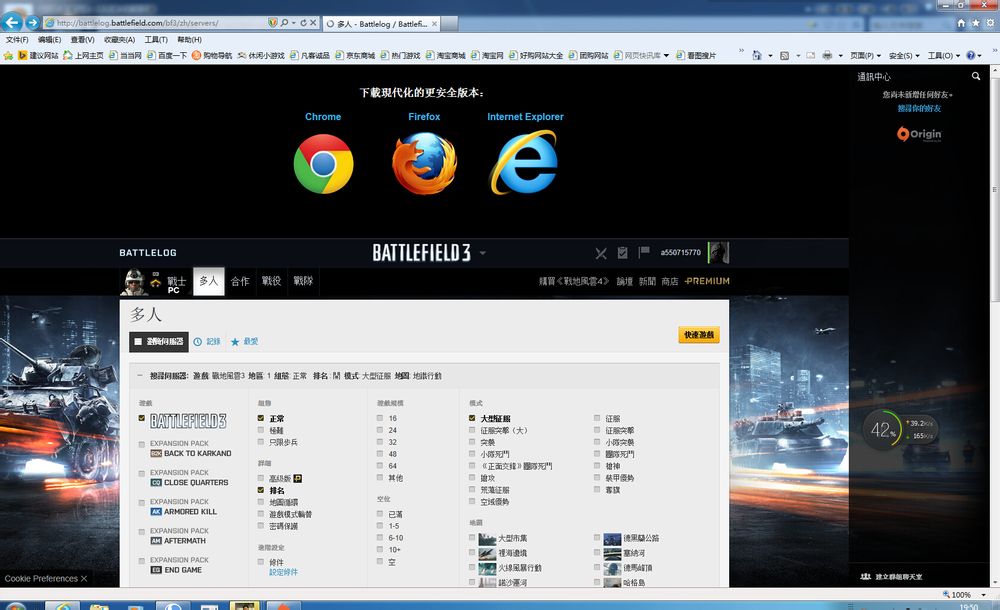Open the crossed swords icon in Battlelog header
1000x610 pixels.
[601, 253]
